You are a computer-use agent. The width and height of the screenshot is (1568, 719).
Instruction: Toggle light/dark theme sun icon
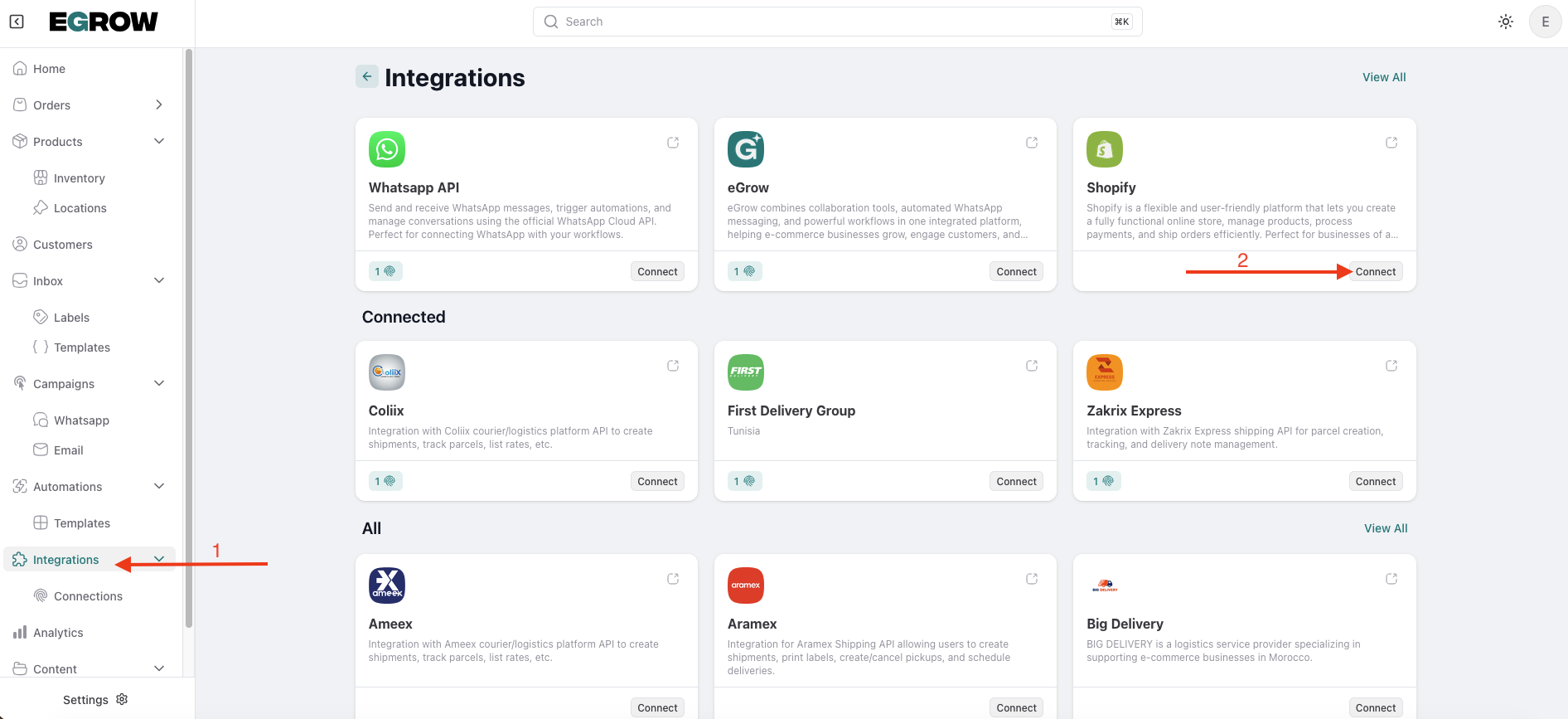[x=1506, y=22]
